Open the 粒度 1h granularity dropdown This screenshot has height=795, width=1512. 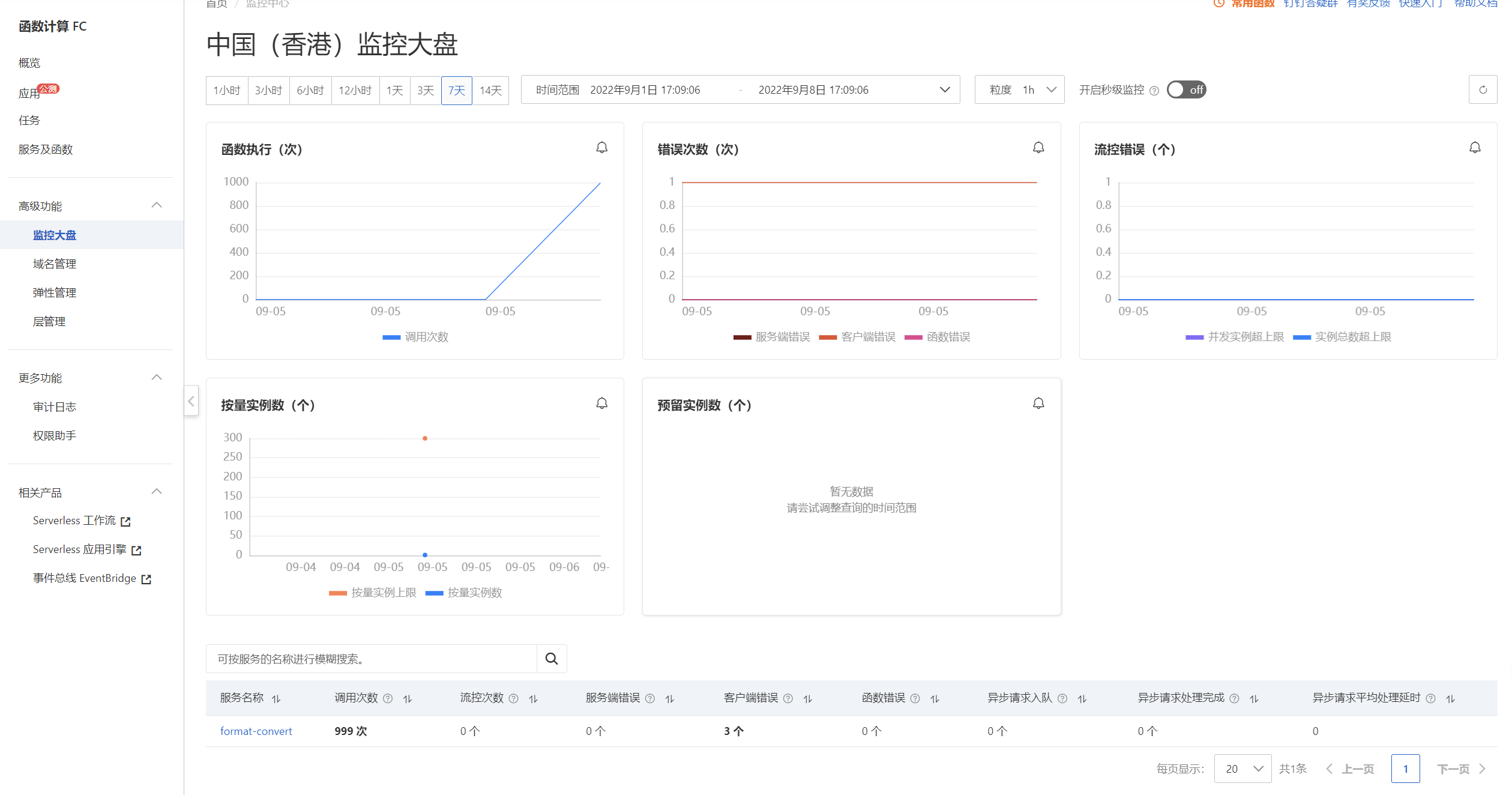(x=1019, y=90)
